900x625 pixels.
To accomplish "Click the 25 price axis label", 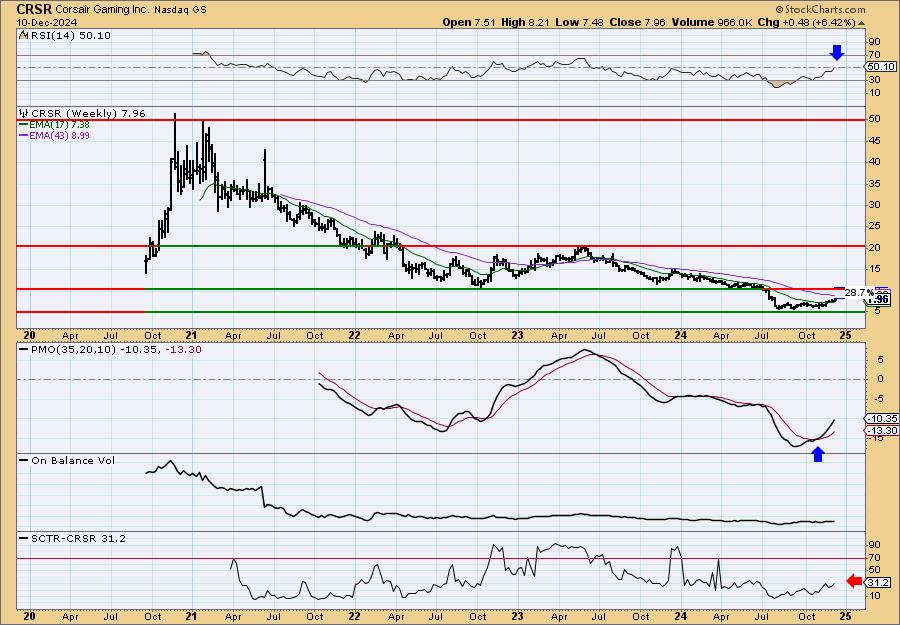I will tap(874, 226).
